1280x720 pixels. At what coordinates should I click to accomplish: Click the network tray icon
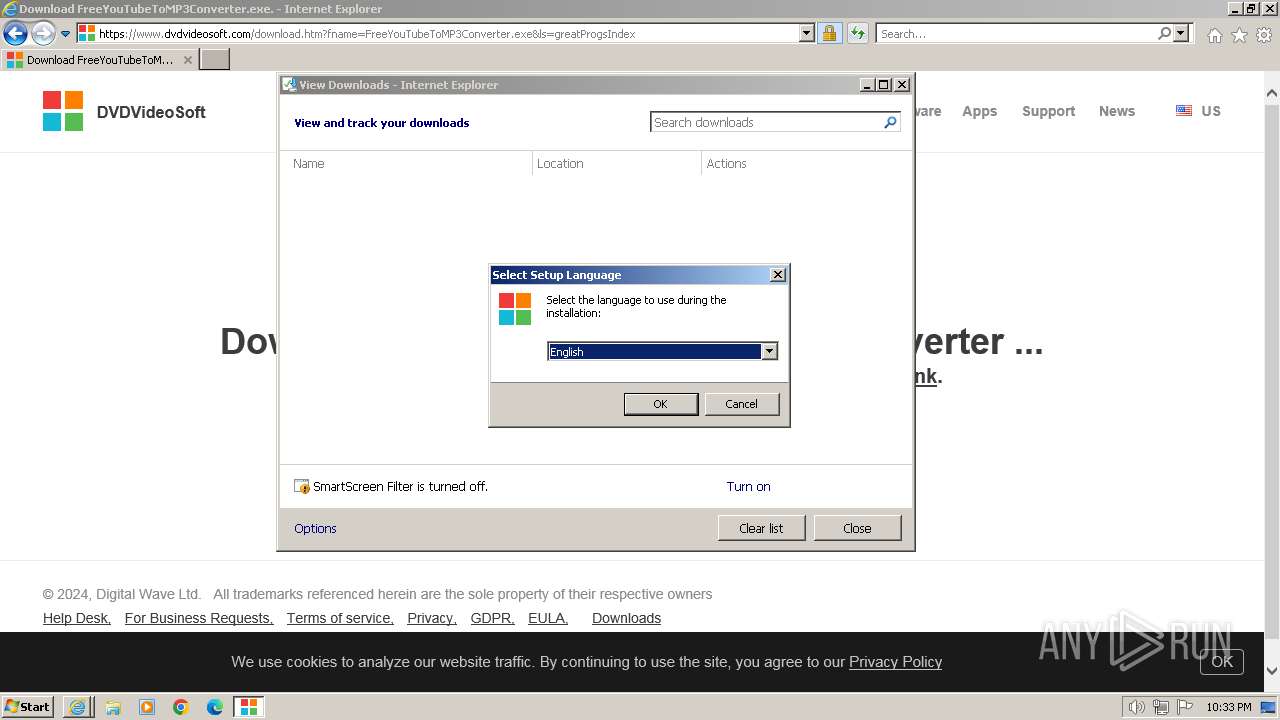[x=1161, y=707]
